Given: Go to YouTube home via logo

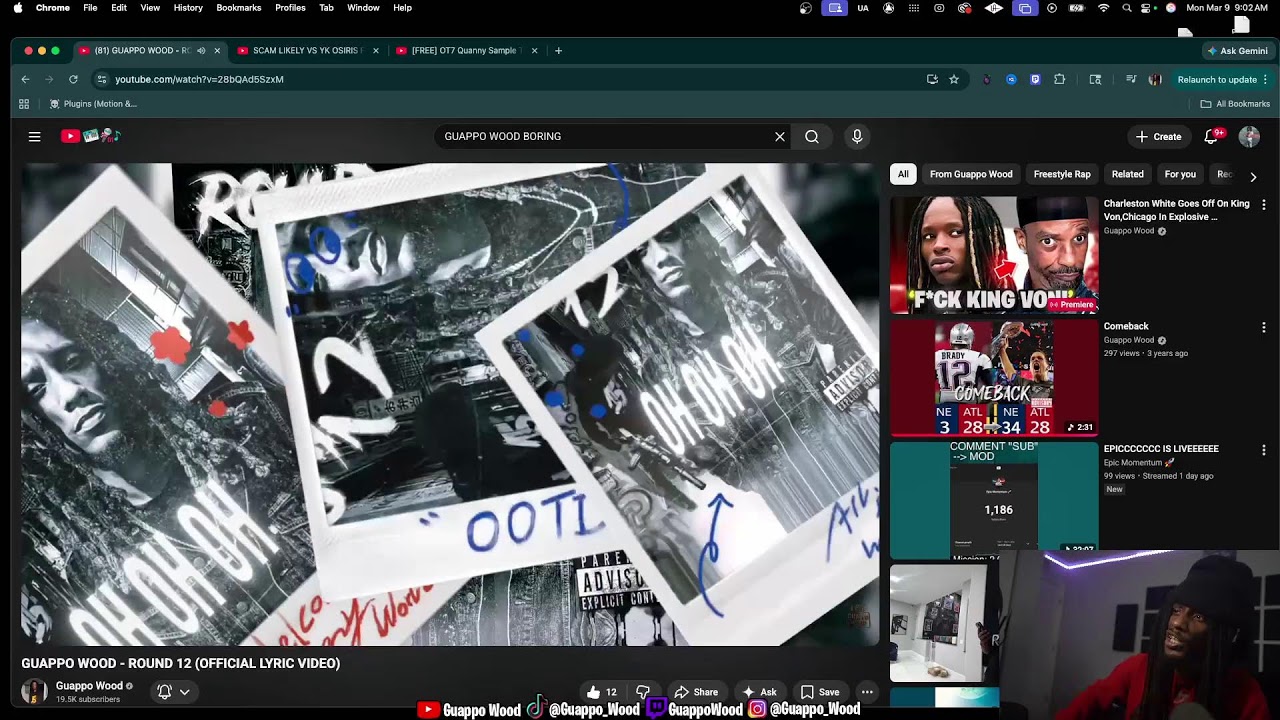Looking at the screenshot, I should 90,136.
